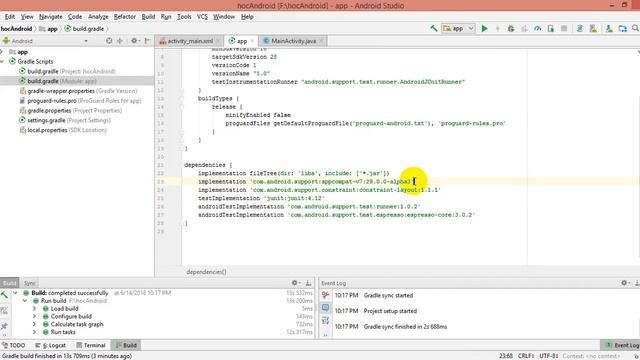The width and height of the screenshot is (640, 360).
Task: Open the Tools menu
Action: click(184, 17)
